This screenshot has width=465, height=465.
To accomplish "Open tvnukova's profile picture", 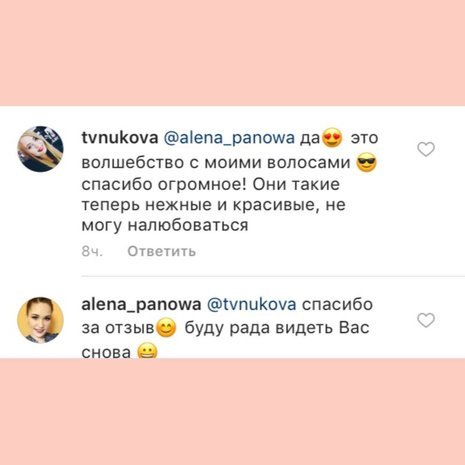I will coord(40,149).
